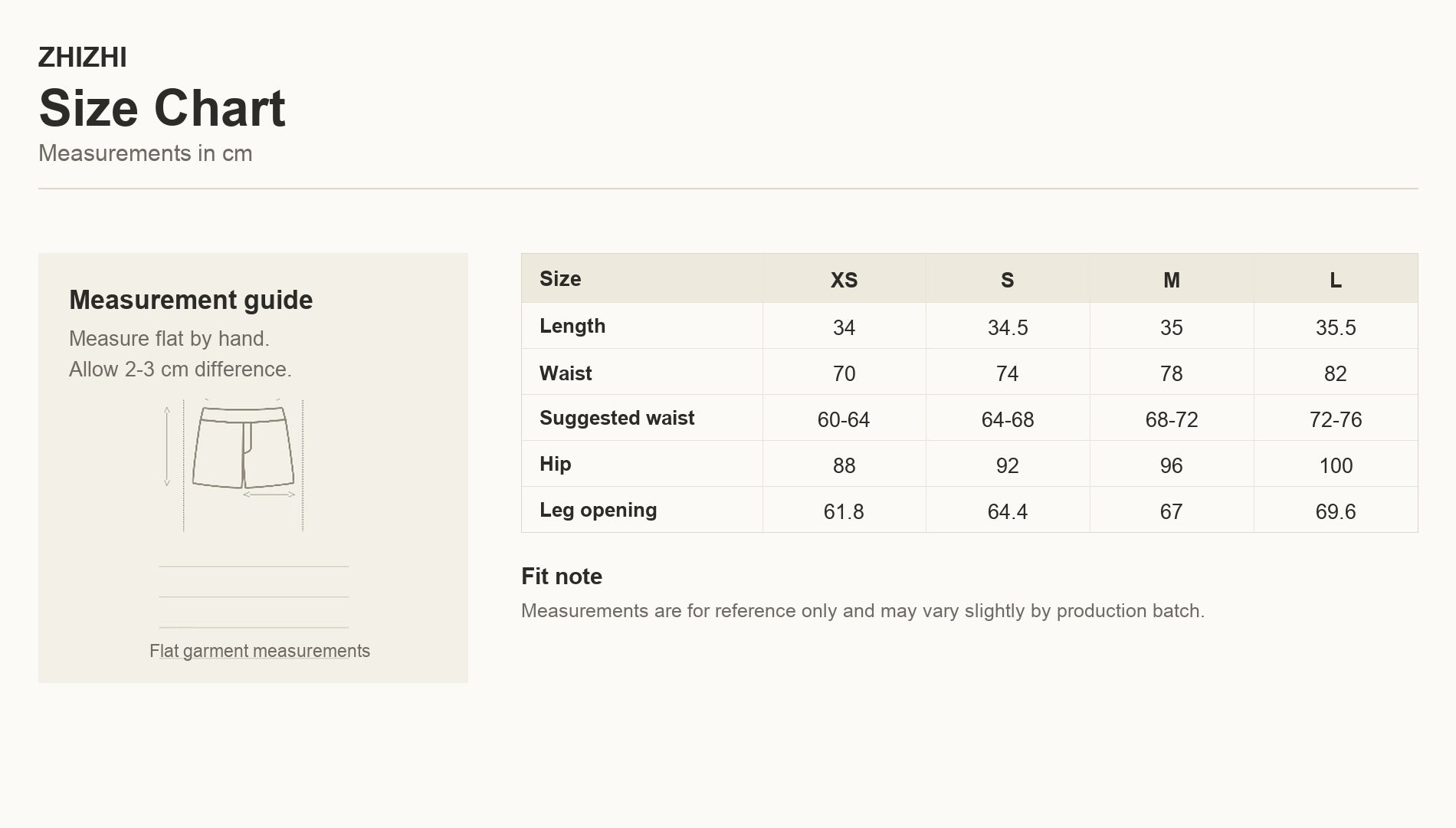The height and width of the screenshot is (828, 1456).
Task: Click the ZHIZHI brand name
Action: pyautogui.click(x=83, y=58)
